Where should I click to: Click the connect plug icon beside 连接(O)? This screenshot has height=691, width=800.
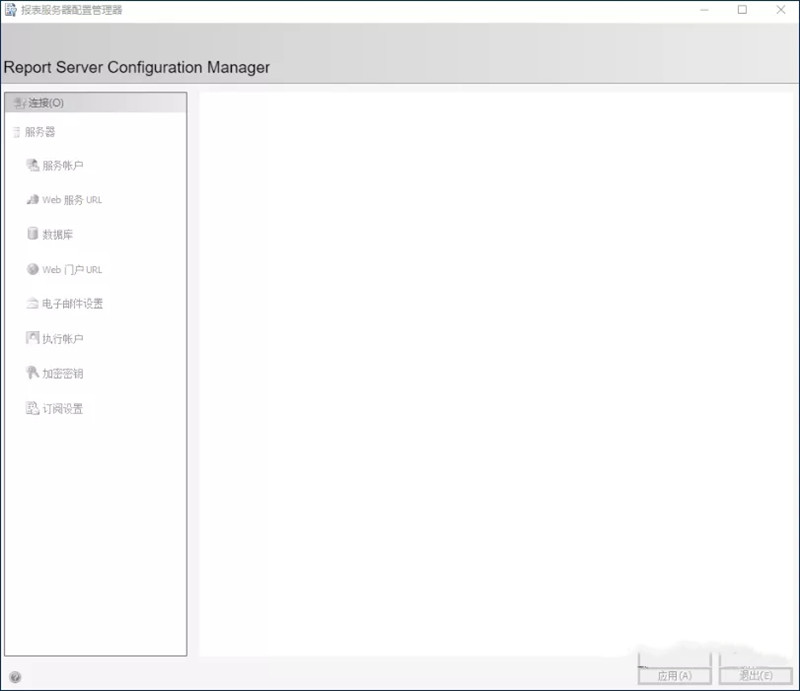pyautogui.click(x=19, y=103)
